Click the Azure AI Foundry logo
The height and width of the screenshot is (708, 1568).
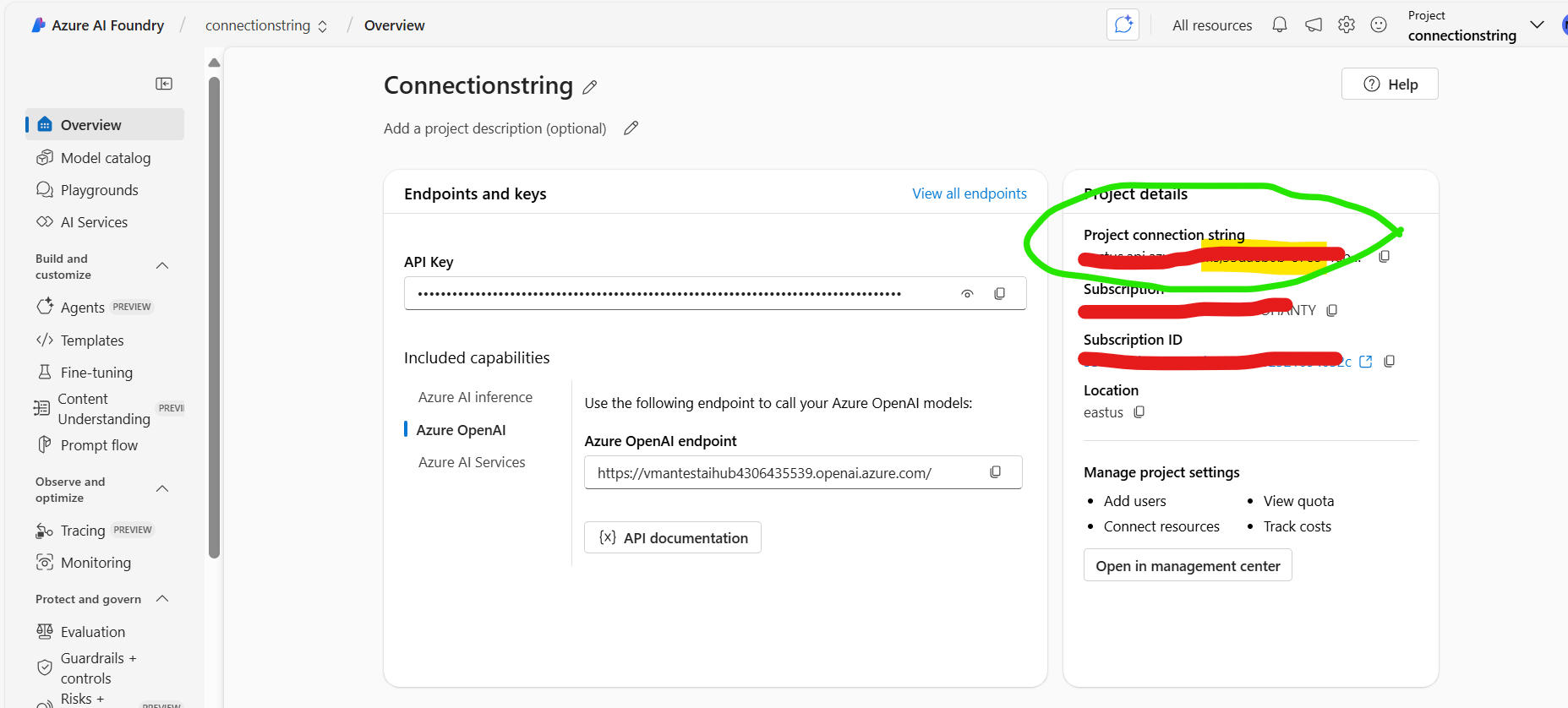39,25
